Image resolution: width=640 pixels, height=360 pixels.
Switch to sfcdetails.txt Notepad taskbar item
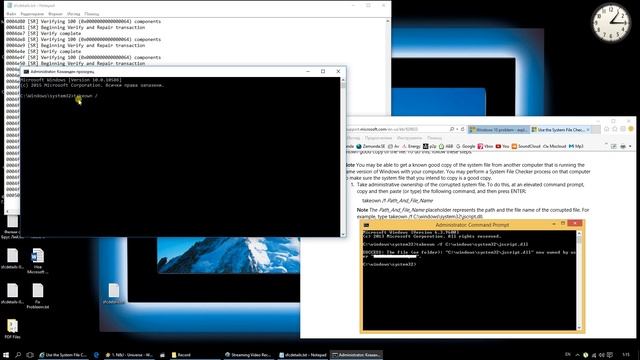click(302, 355)
